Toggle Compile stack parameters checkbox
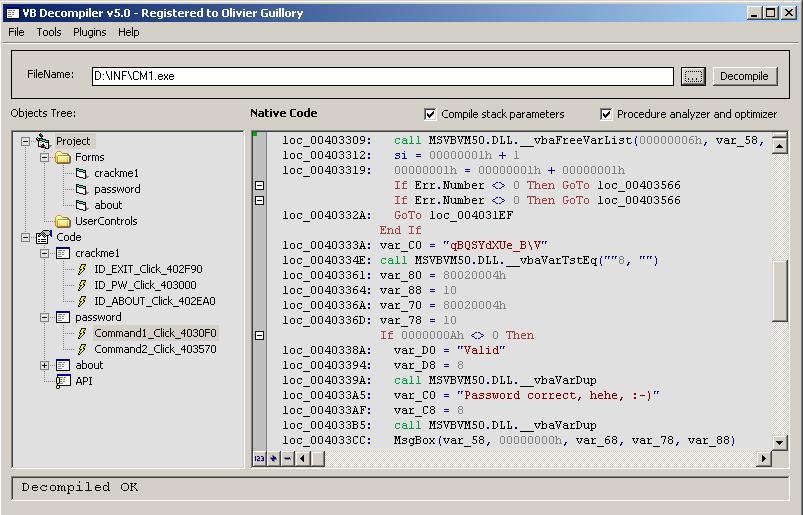The image size is (803, 515). (x=430, y=114)
